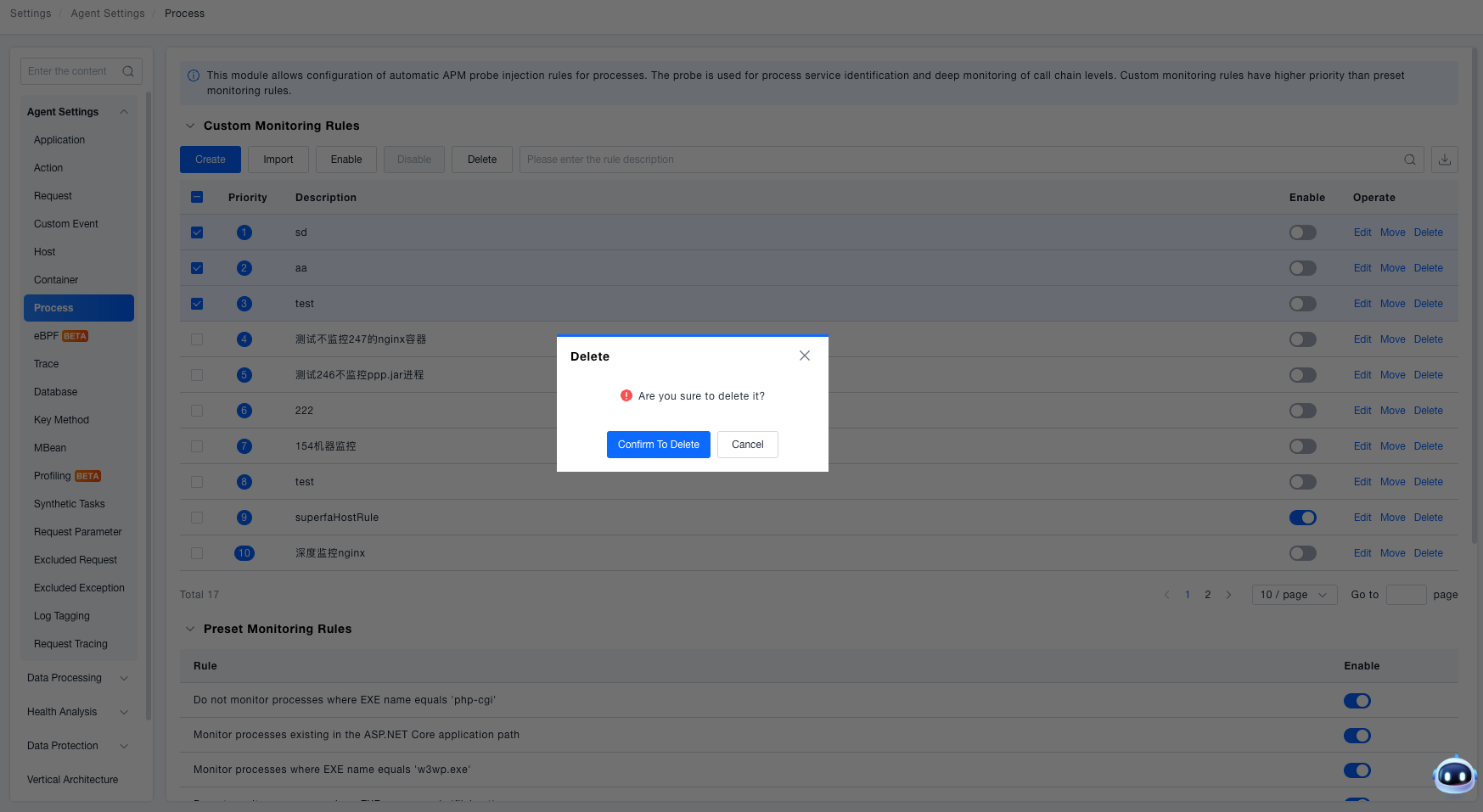The image size is (1483, 812).
Task: Click the Go to page number input
Action: (x=1407, y=595)
